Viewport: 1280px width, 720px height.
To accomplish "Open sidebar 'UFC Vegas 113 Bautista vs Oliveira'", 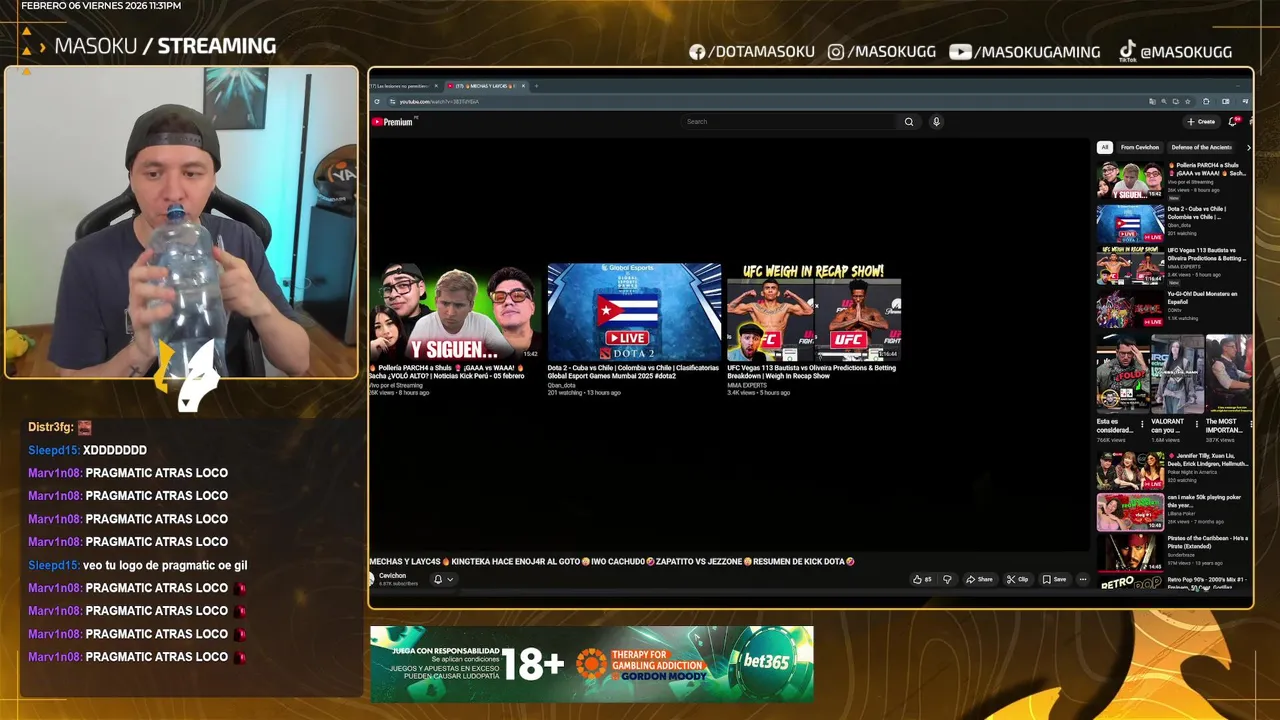I will pos(1172,266).
